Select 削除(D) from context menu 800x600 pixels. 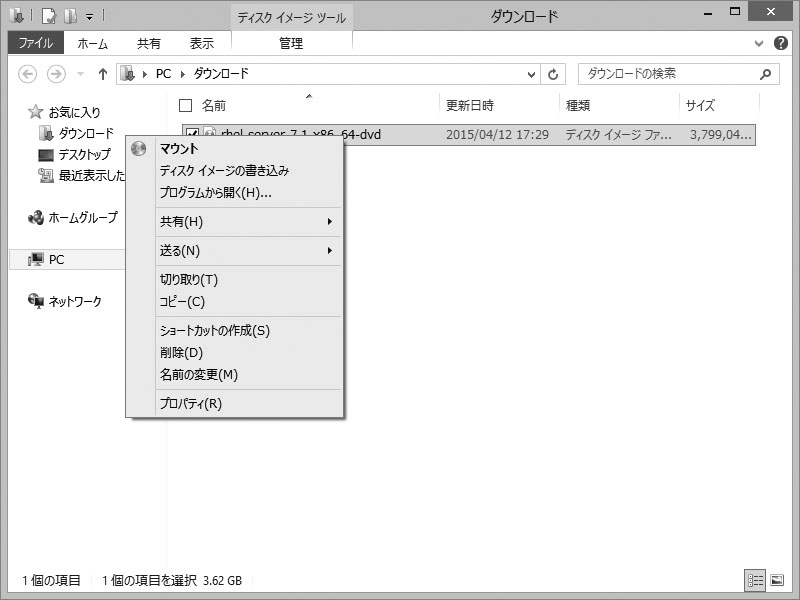point(181,353)
